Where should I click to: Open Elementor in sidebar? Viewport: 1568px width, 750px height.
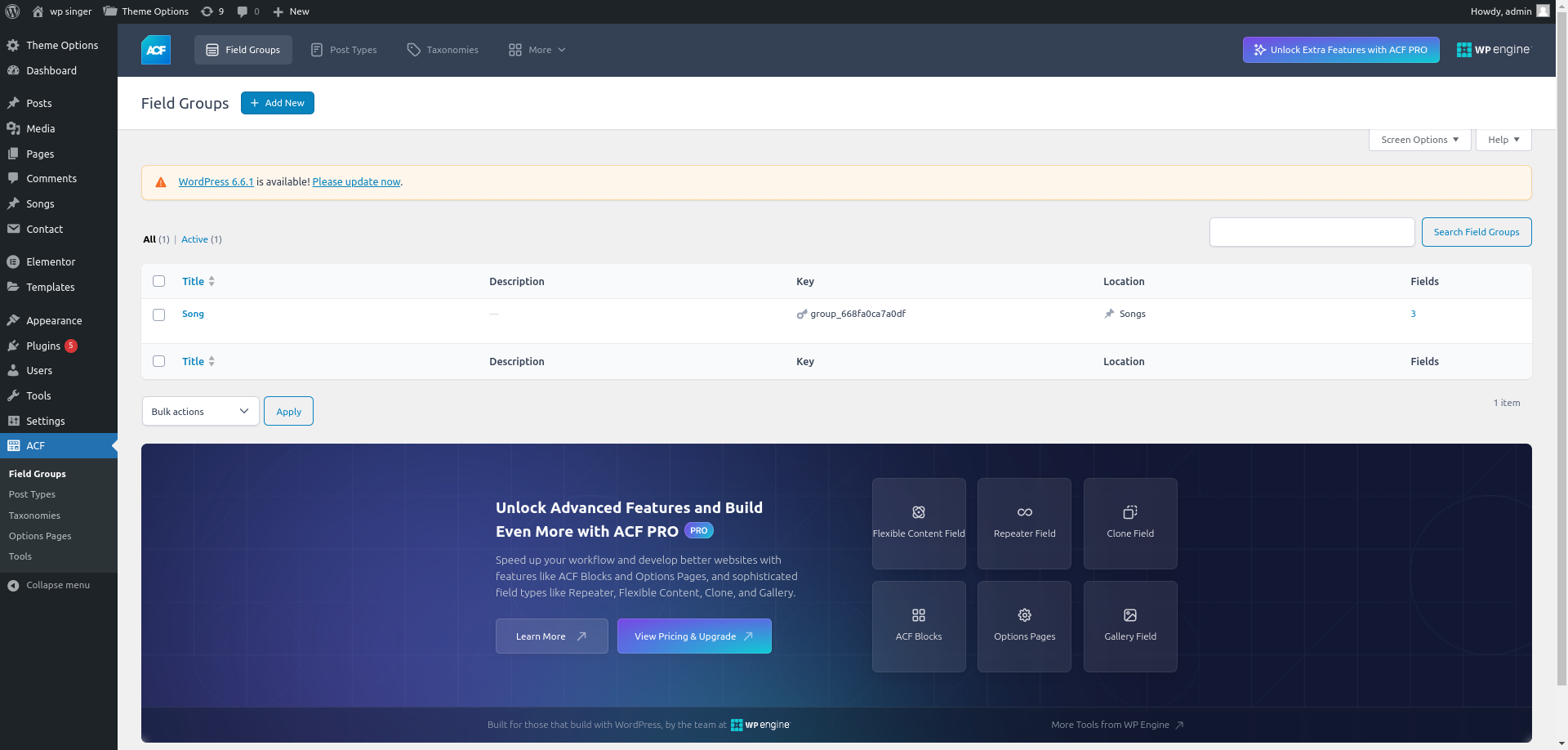coord(59,261)
